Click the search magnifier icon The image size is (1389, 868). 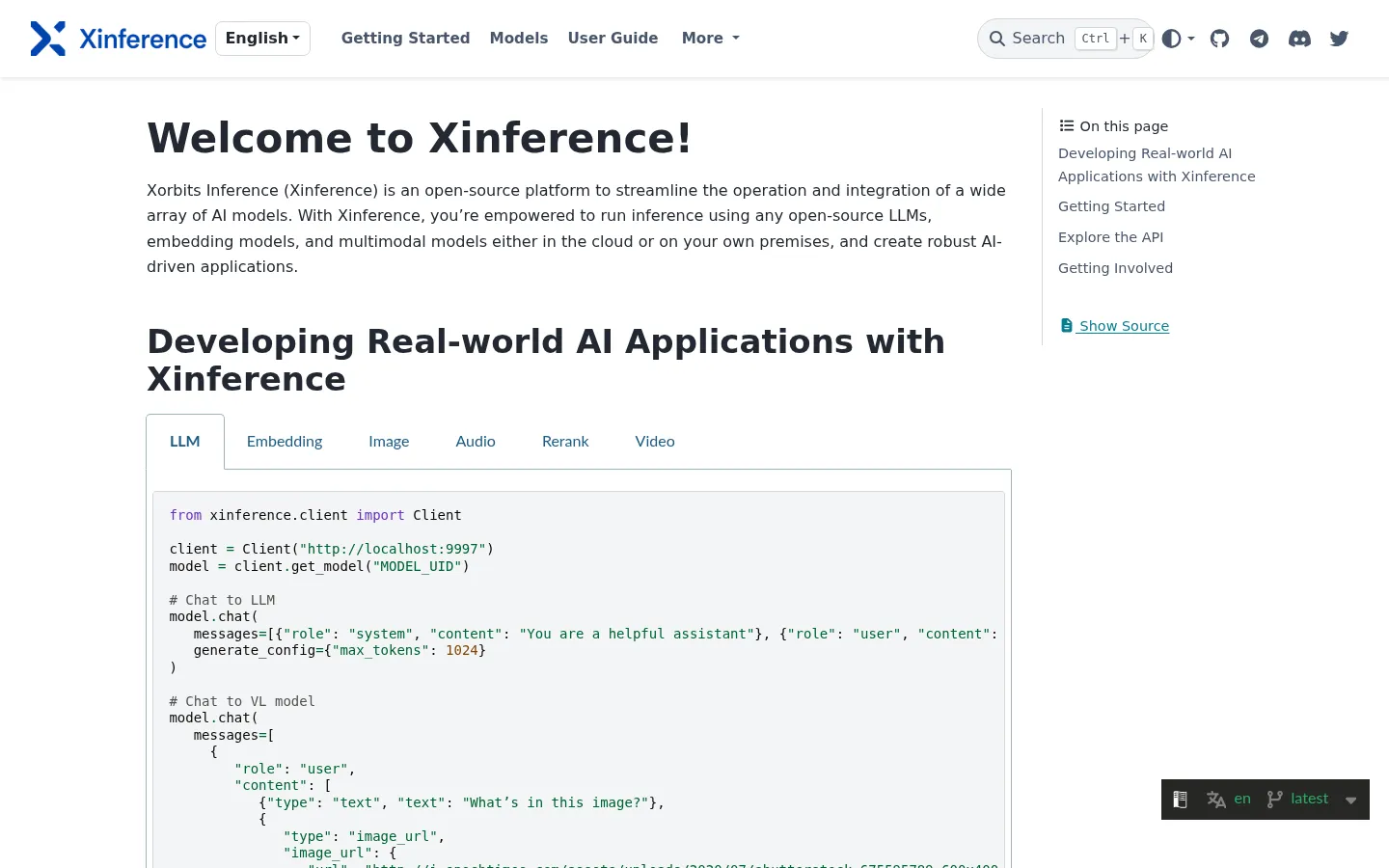[997, 39]
